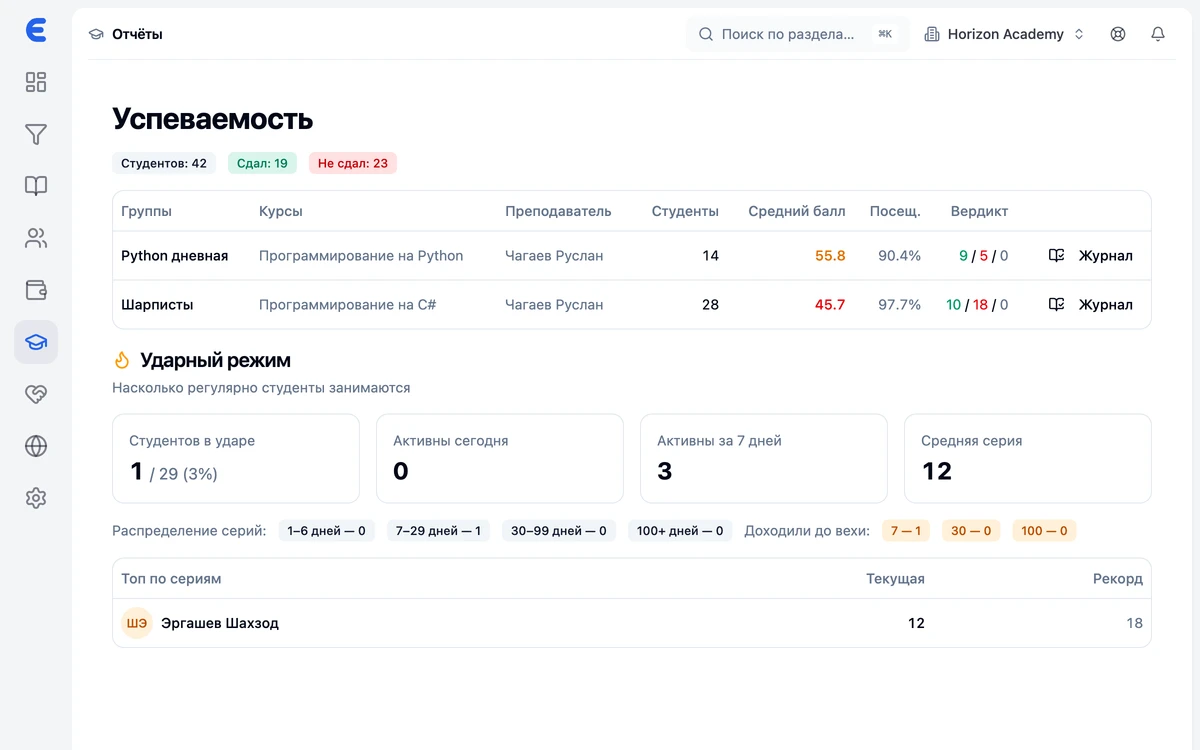Open the heart handshake icon in sidebar
This screenshot has height=750, width=1200.
tap(36, 394)
